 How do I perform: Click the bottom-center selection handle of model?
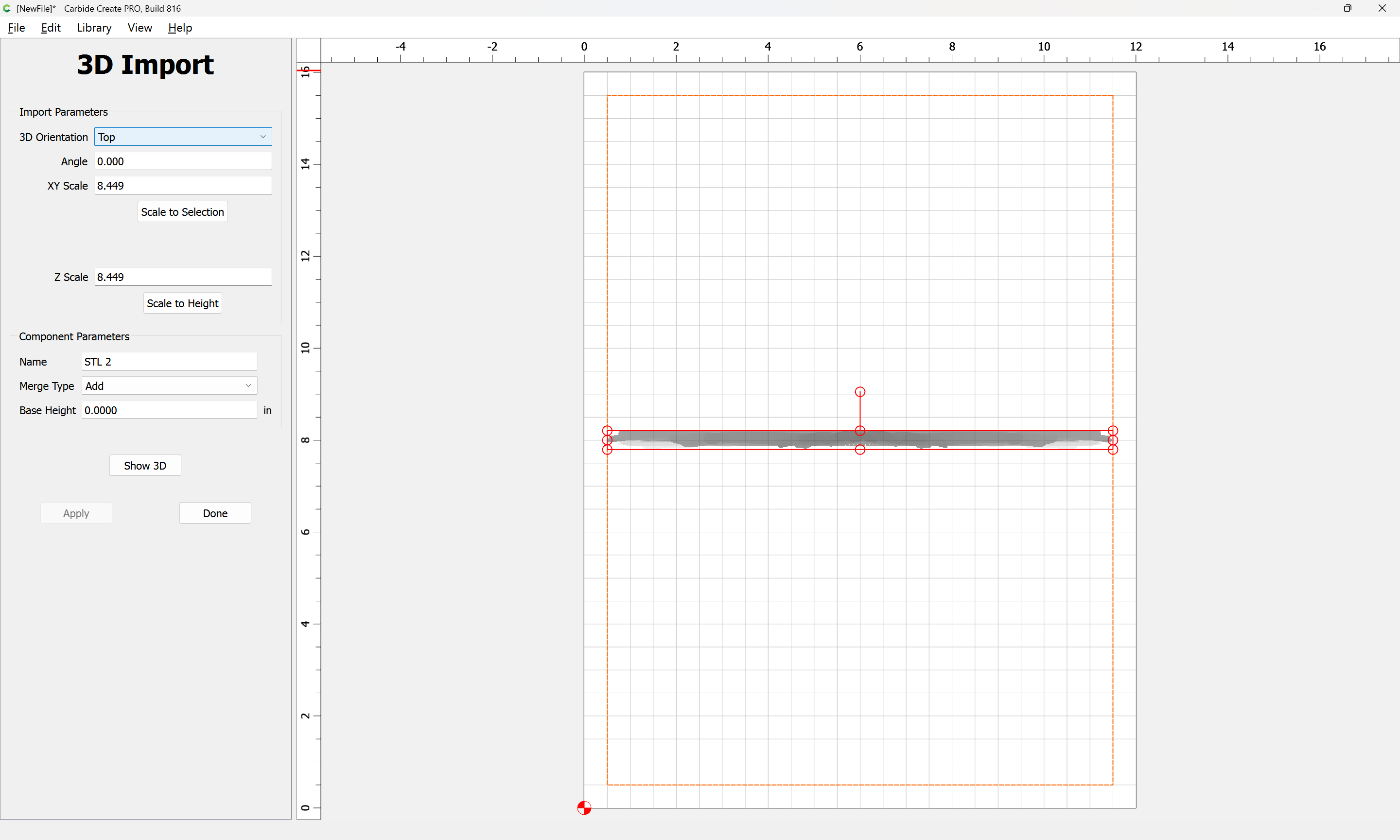(860, 450)
